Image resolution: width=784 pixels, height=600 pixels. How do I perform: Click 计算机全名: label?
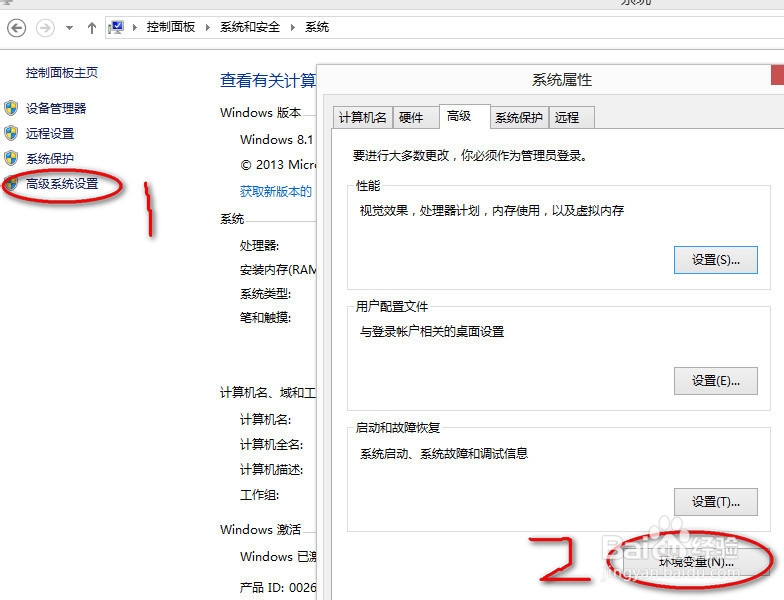(x=271, y=444)
